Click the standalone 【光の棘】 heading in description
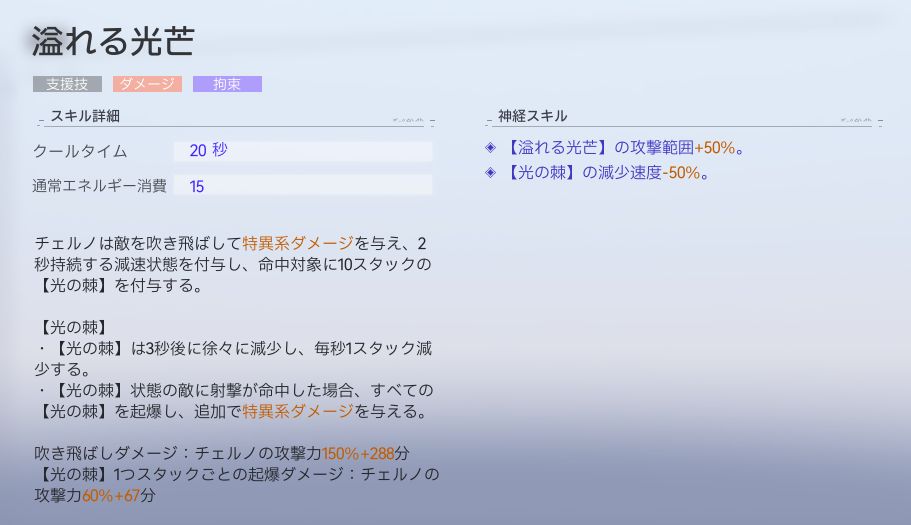911x525 pixels. 74,327
